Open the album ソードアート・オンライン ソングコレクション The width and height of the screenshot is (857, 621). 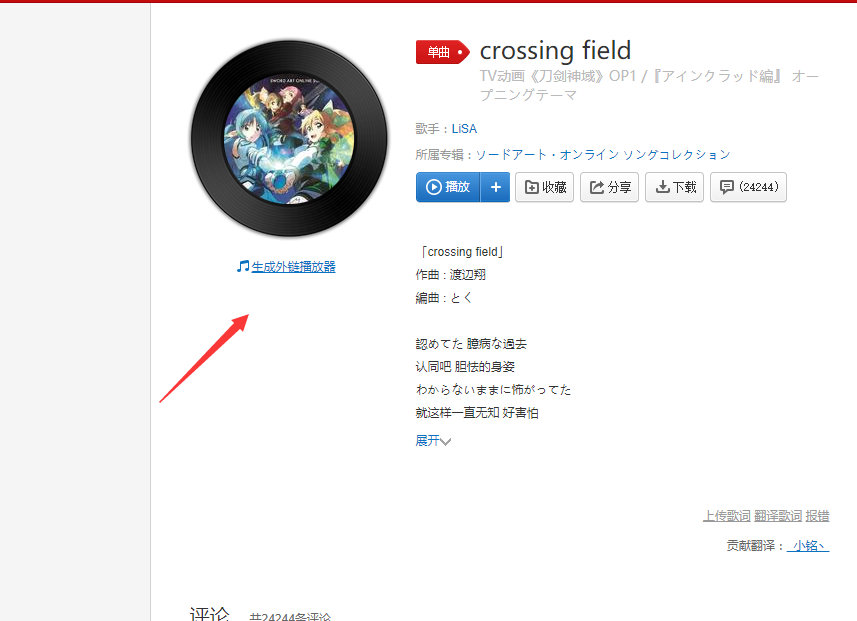coord(603,155)
